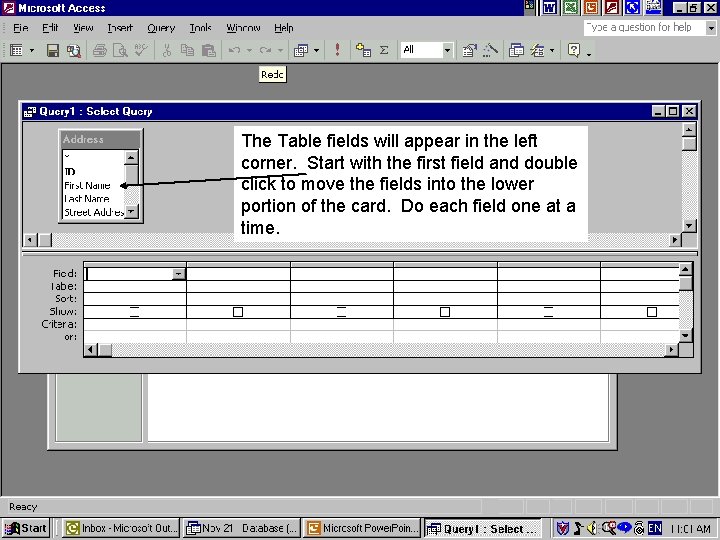Click the Windows Start button
This screenshot has height=540, width=720.
26,529
